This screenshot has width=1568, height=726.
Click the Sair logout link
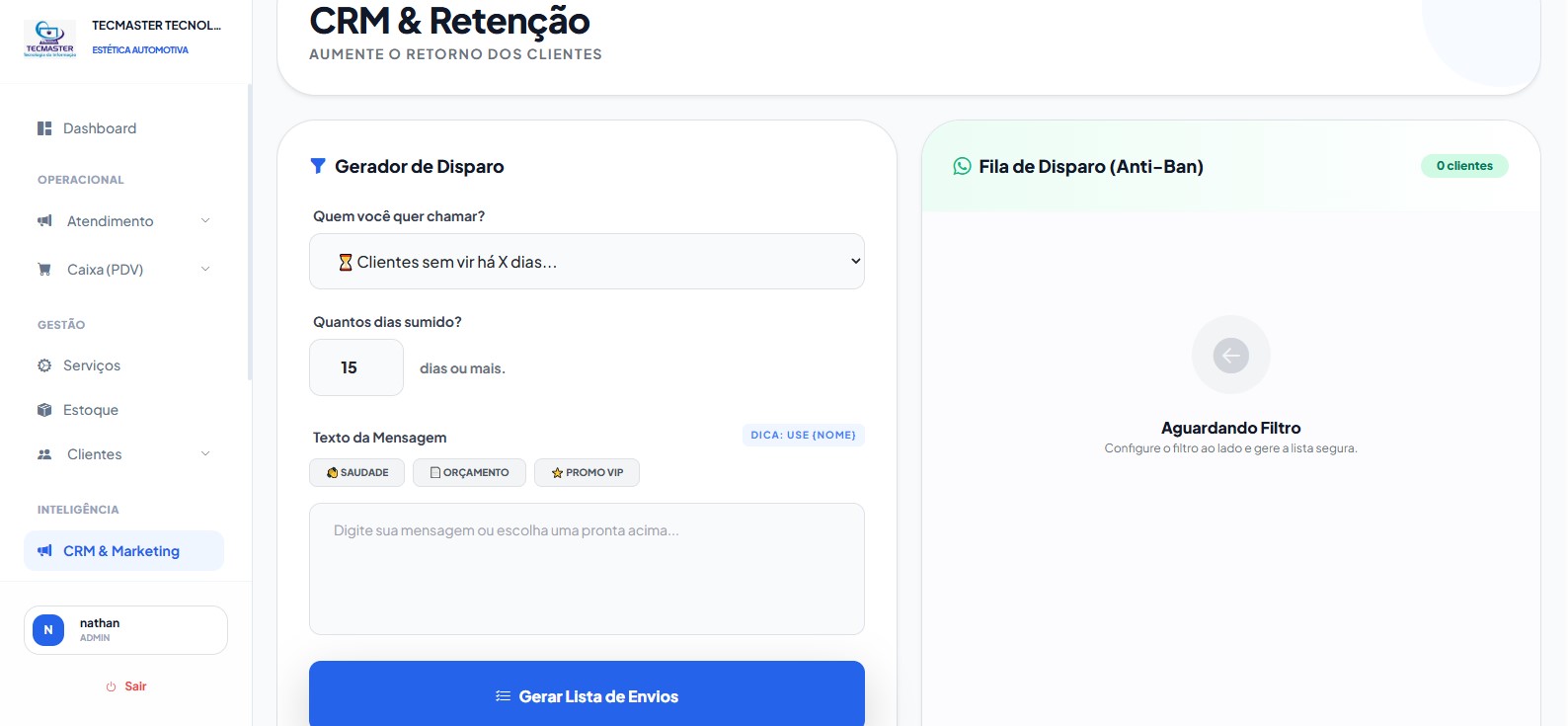coord(126,686)
